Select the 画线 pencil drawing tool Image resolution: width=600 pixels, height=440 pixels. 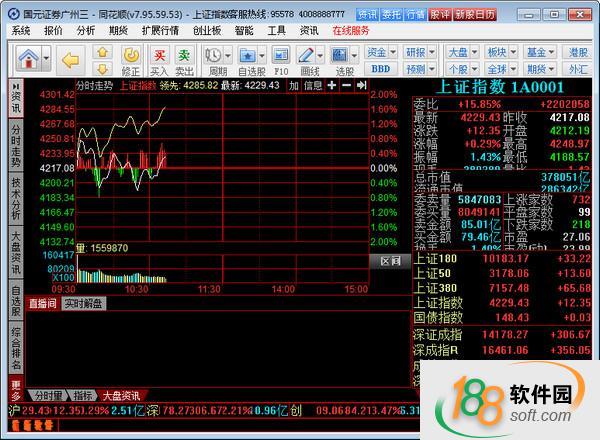tap(306, 56)
